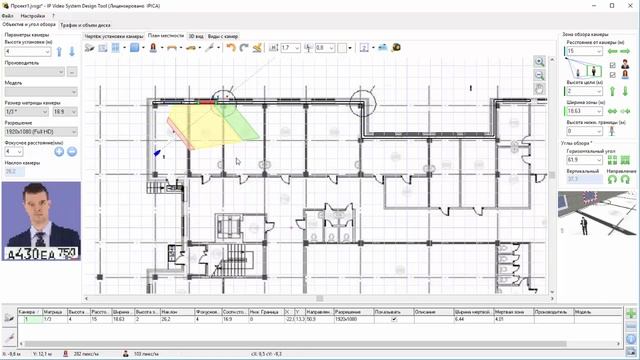Rotate camera direction counterclockwise with green arrow
The image size is (640, 360).
tap(612, 179)
